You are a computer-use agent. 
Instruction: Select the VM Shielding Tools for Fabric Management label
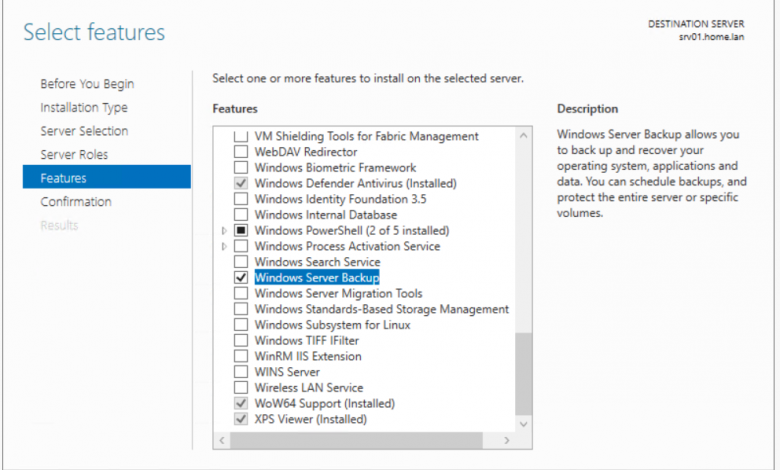(x=367, y=136)
